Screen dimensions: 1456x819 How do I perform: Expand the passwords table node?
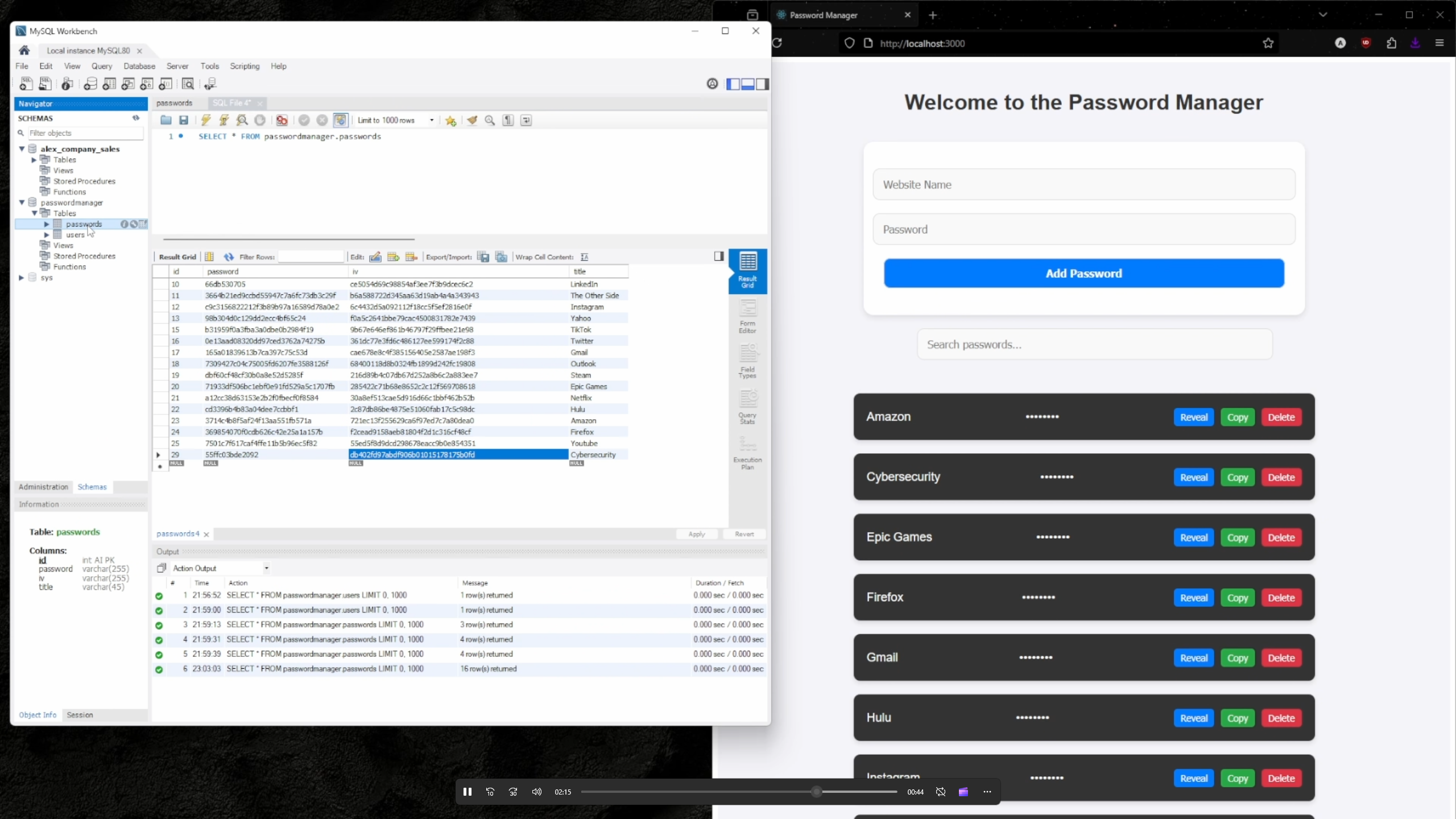coord(47,224)
